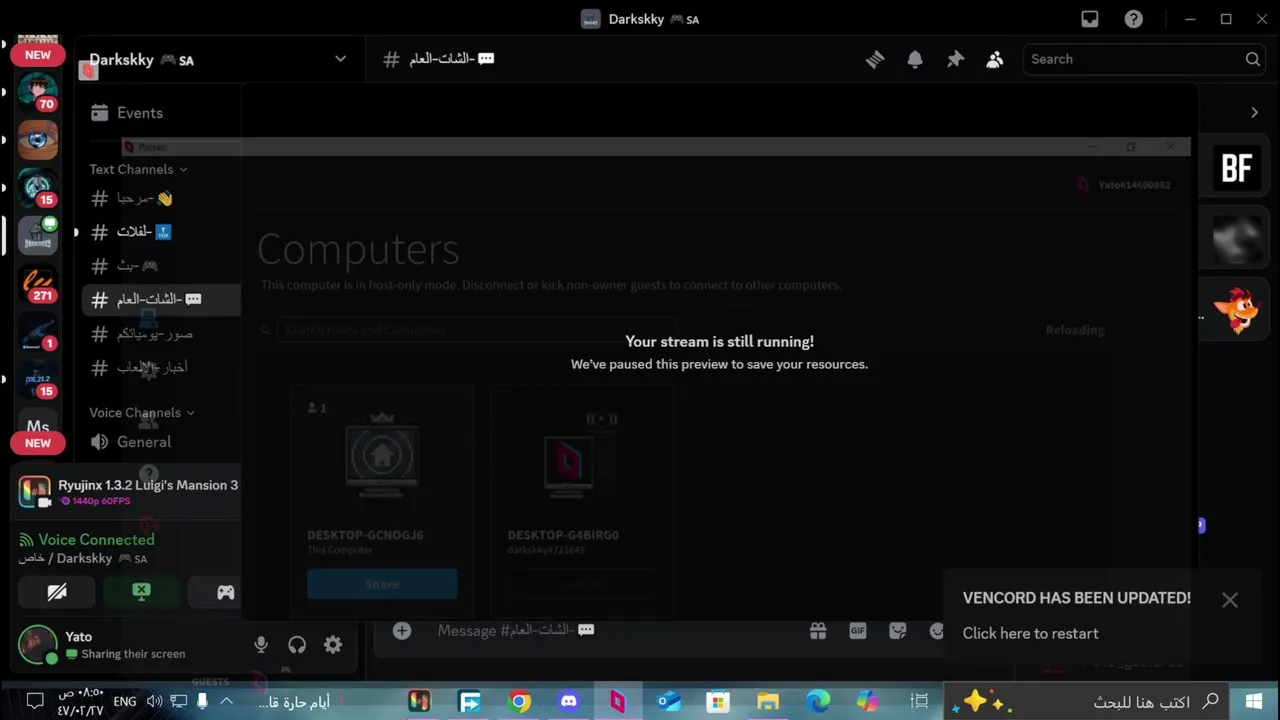Open notification settings bell icon
The width and height of the screenshot is (1280, 720).
[915, 59]
